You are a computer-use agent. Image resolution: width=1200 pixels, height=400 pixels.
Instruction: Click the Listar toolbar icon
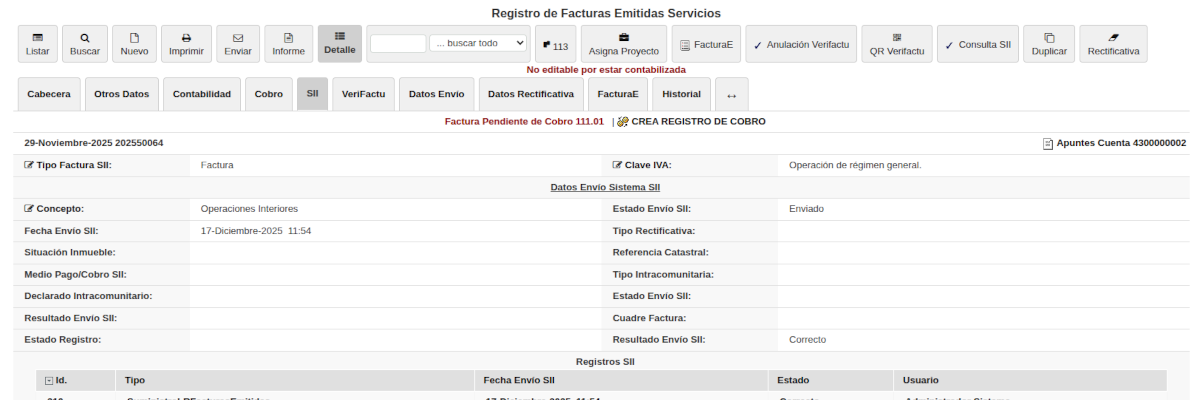[x=38, y=43]
